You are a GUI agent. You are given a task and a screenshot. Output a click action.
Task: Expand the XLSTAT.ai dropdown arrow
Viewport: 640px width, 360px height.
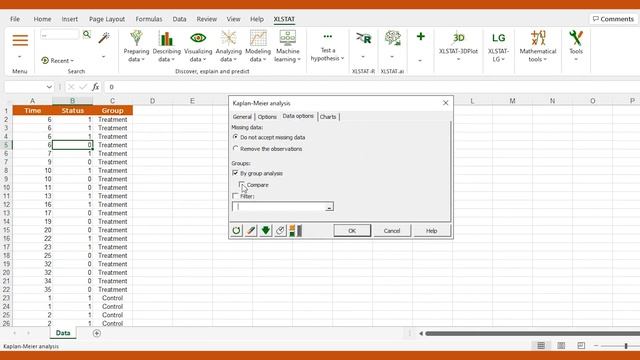(x=392, y=57)
